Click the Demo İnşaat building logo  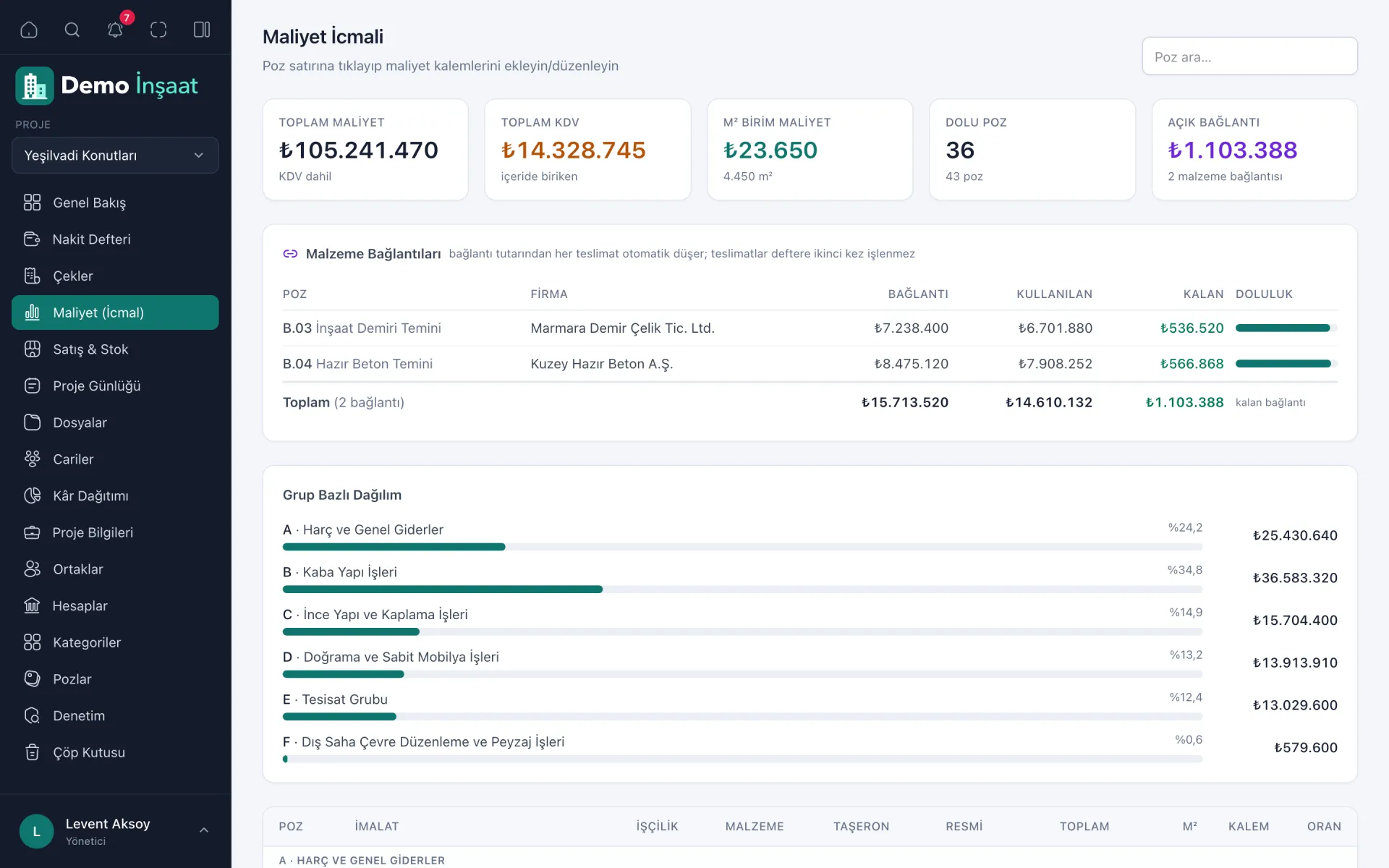35,85
